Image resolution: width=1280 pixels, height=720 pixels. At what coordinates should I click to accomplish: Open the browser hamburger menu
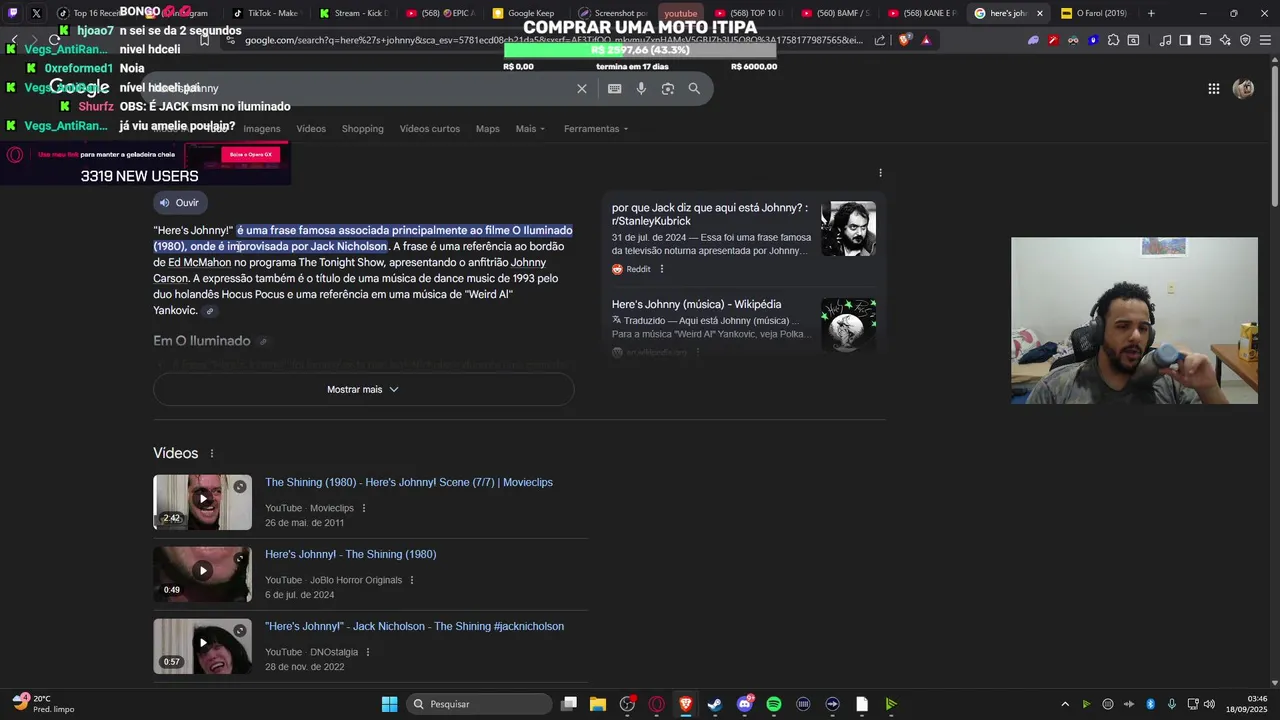(x=1265, y=40)
